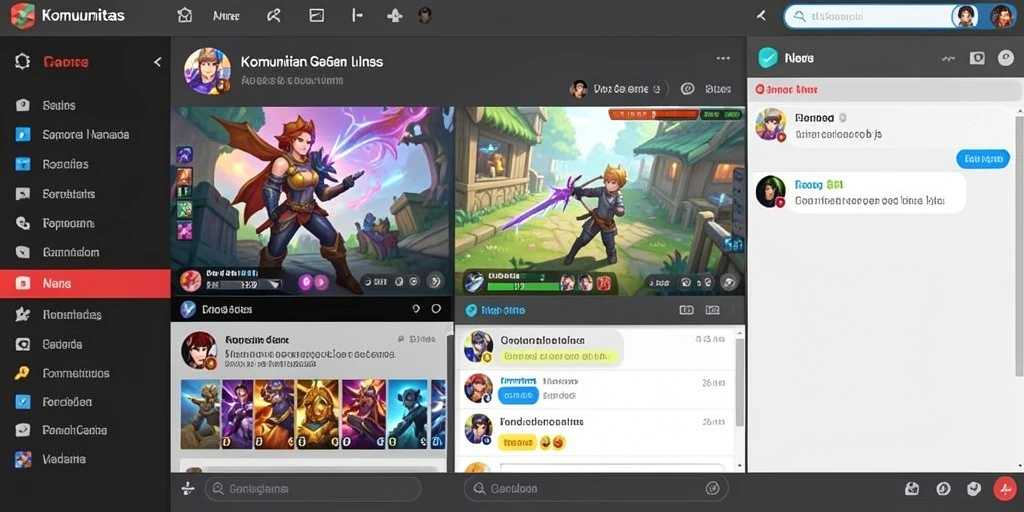Focus the top-right search field
The height and width of the screenshot is (512, 1024).
point(866,16)
